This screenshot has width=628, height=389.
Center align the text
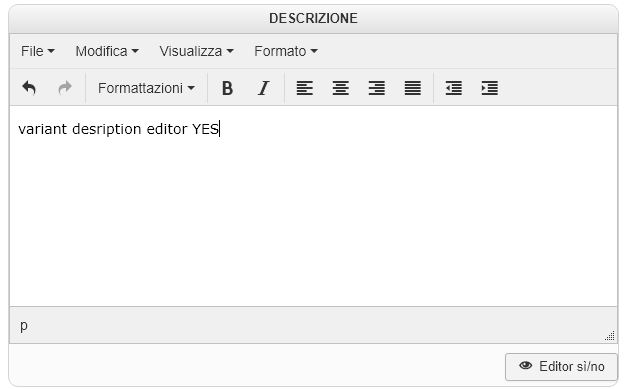[x=340, y=88]
